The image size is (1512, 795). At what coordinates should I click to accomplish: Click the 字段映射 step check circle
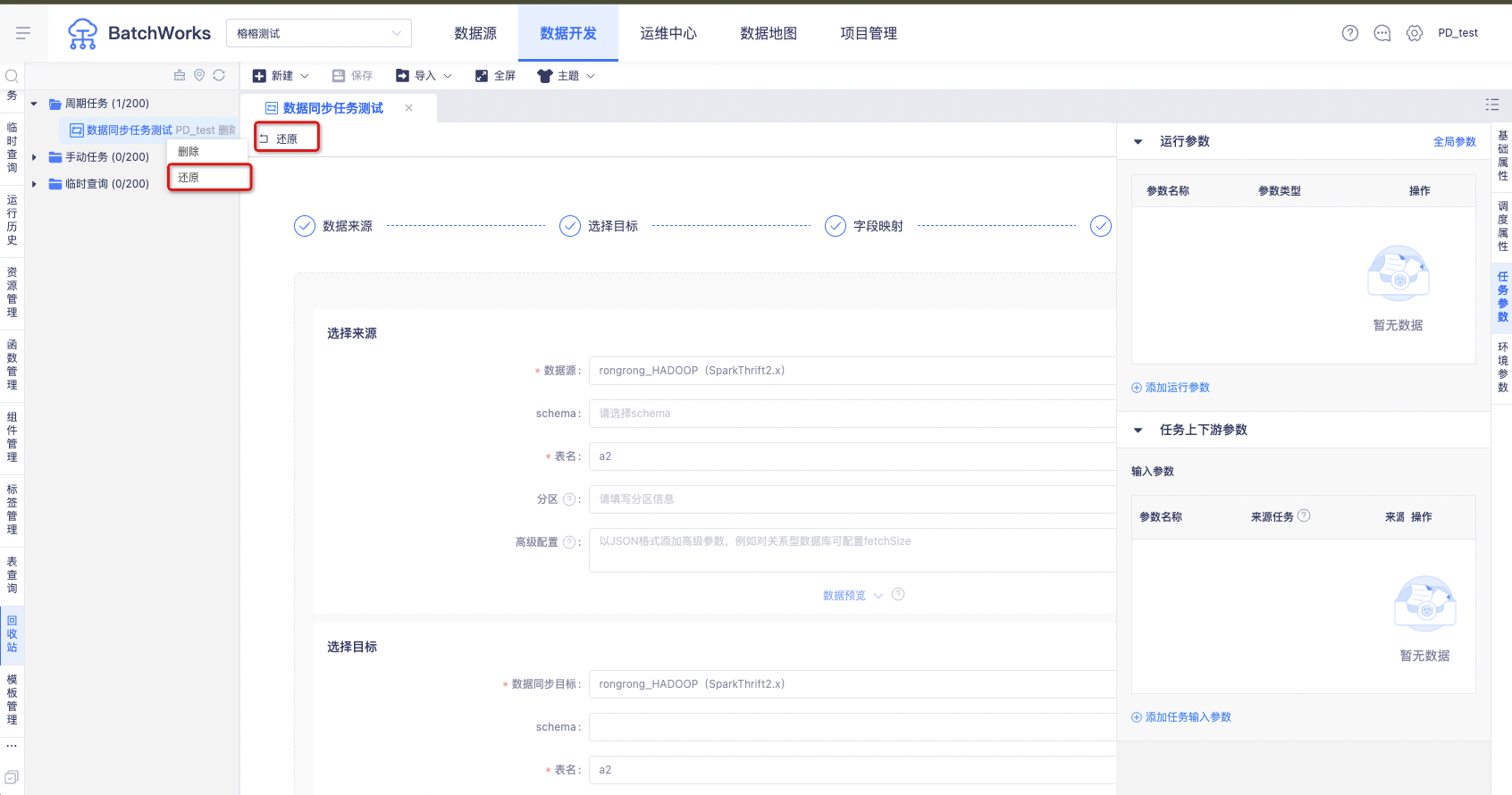point(836,226)
